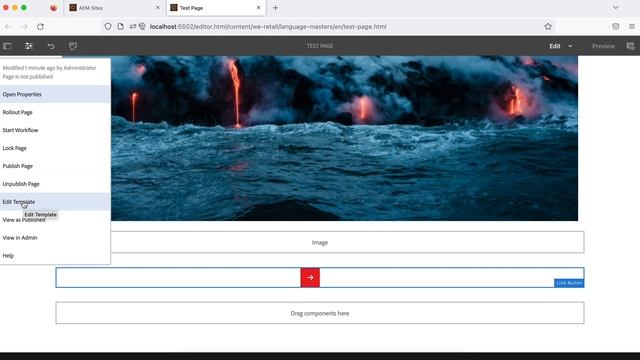Choose Edit Template in the menu
Image resolution: width=640 pixels, height=360 pixels.
click(55, 202)
